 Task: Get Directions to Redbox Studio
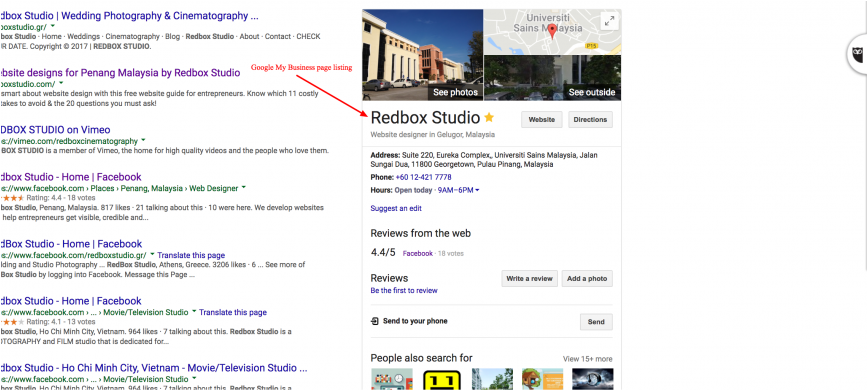point(591,119)
